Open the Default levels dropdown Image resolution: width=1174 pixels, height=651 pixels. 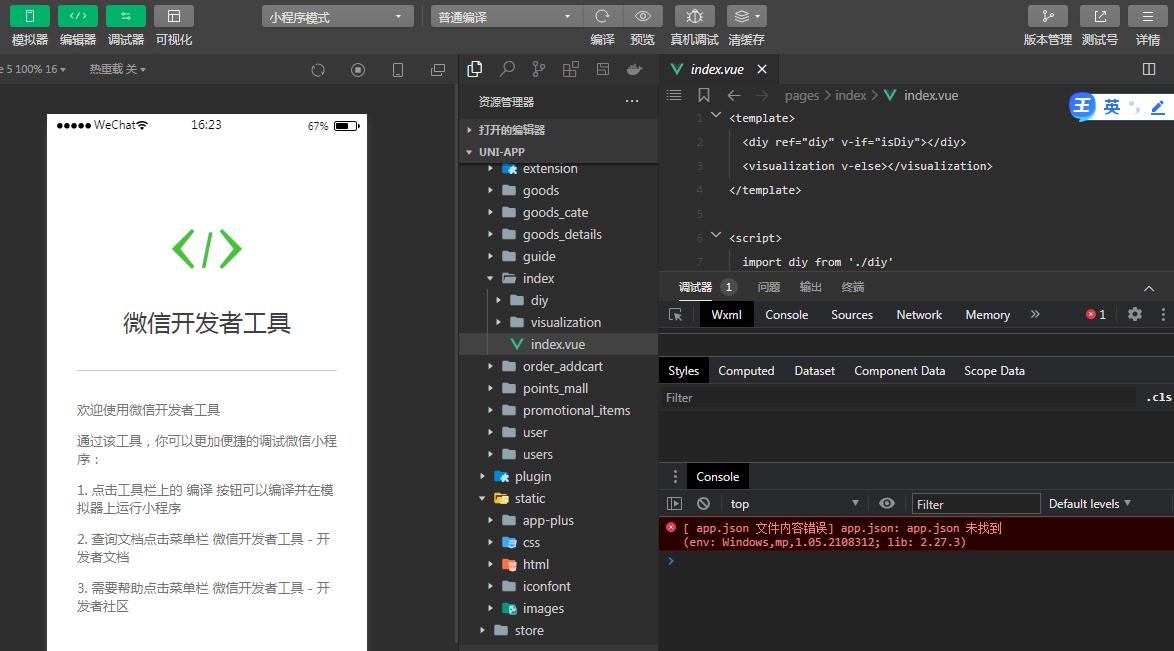(1089, 504)
